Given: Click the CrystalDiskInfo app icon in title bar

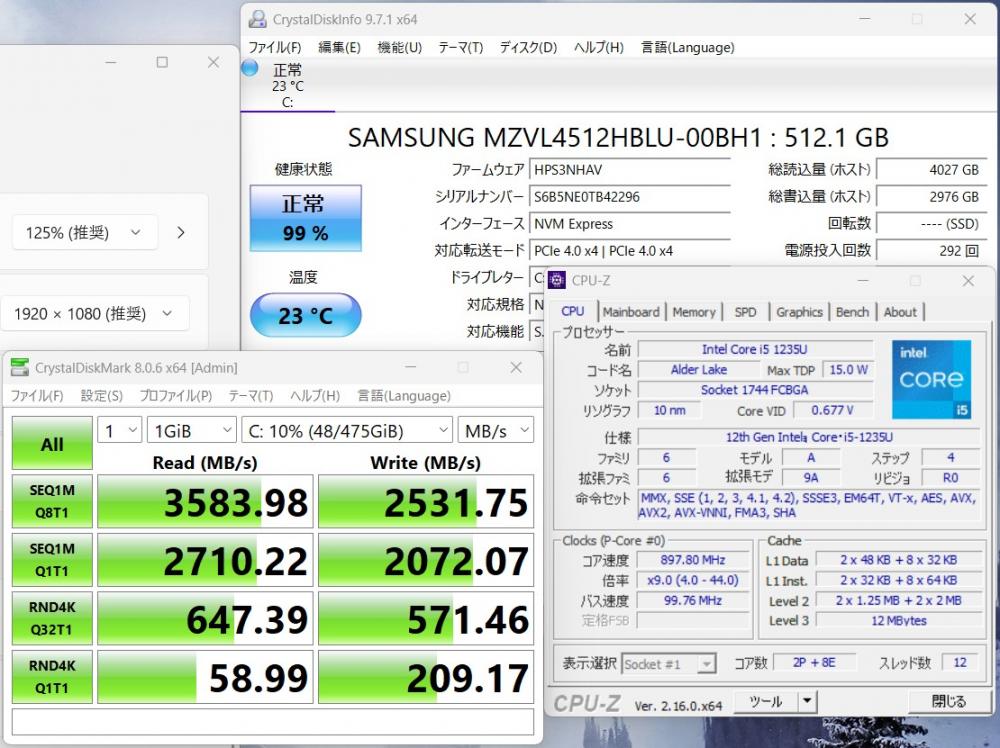Looking at the screenshot, I should click(258, 19).
